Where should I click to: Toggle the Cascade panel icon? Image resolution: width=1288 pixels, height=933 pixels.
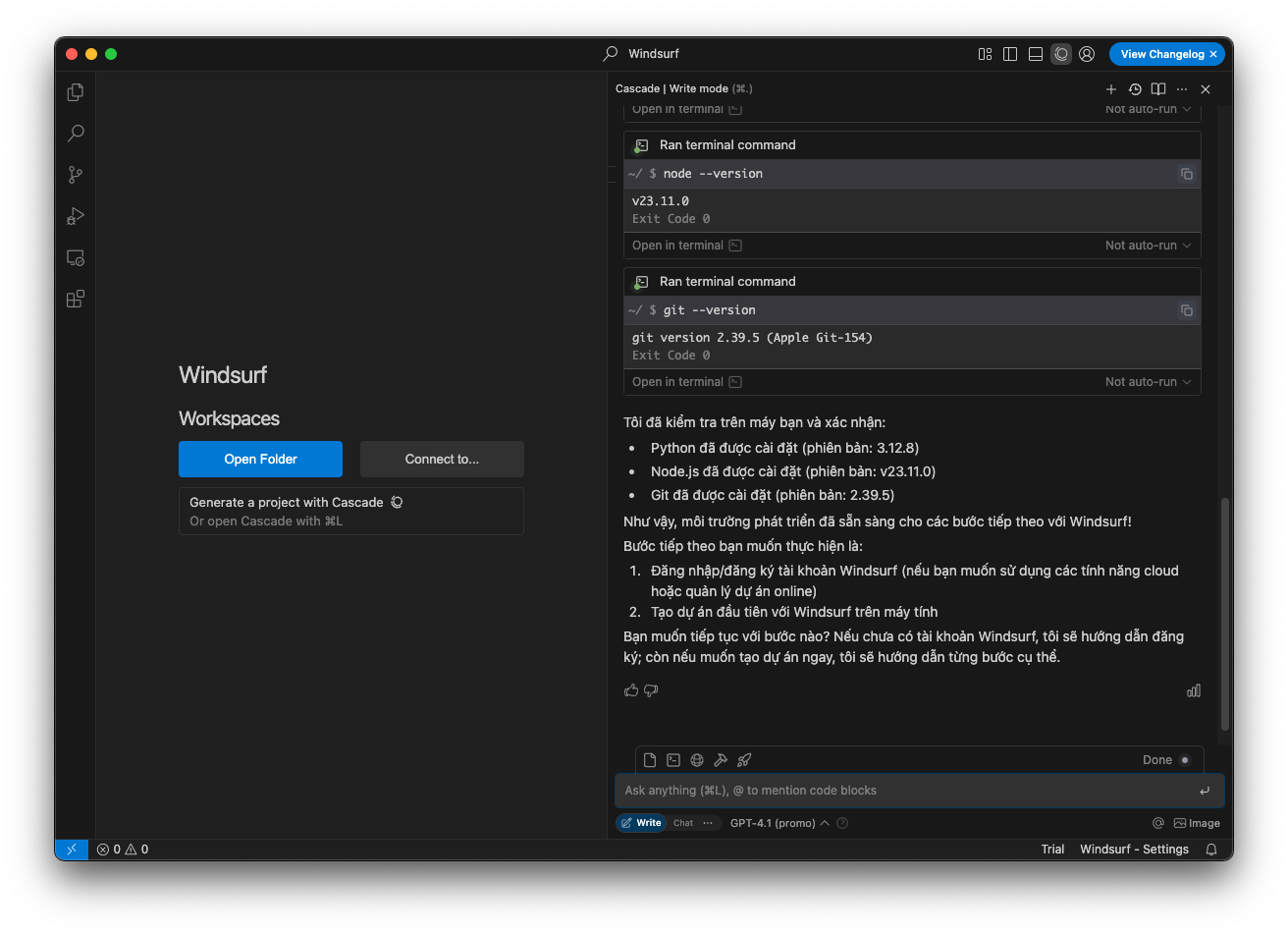[x=1061, y=54]
